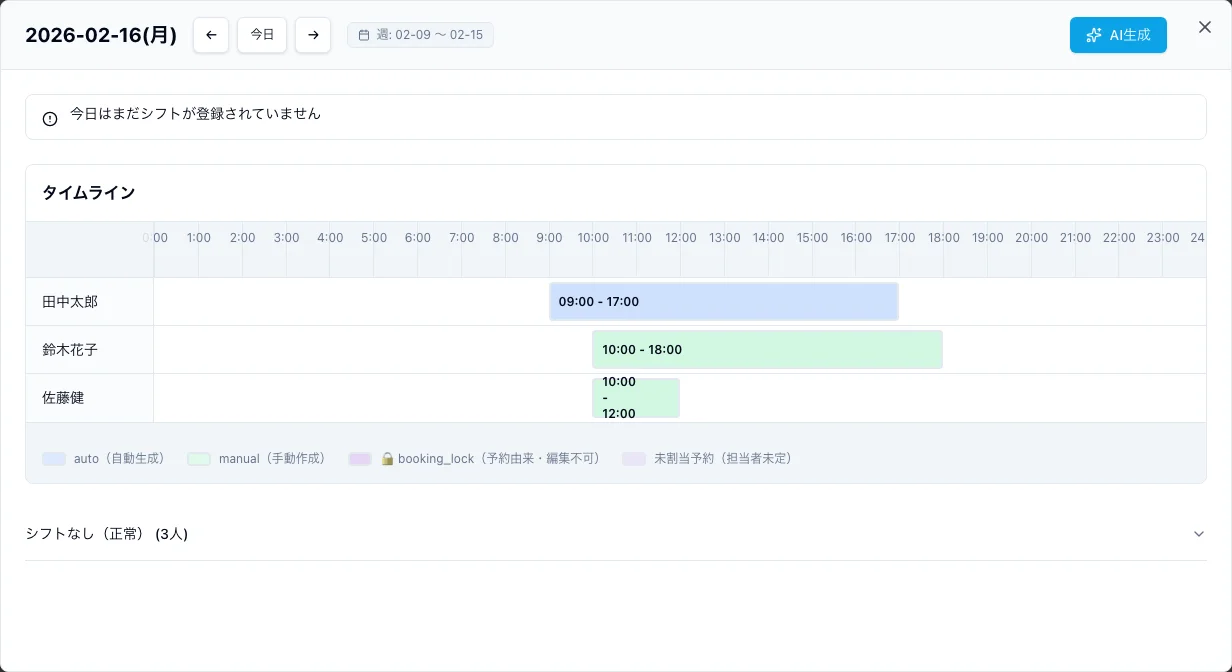
Task: Go to next day with the right arrow
Action: (x=313, y=34)
